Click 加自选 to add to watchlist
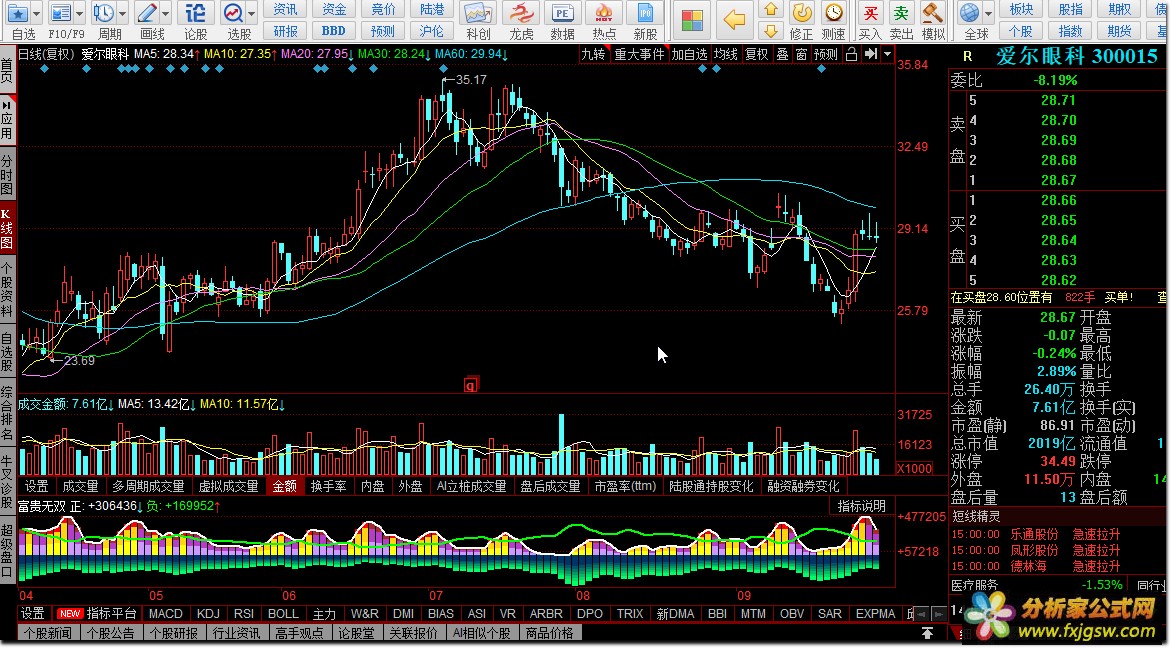Screen dimensions: 1172x648 point(688,55)
